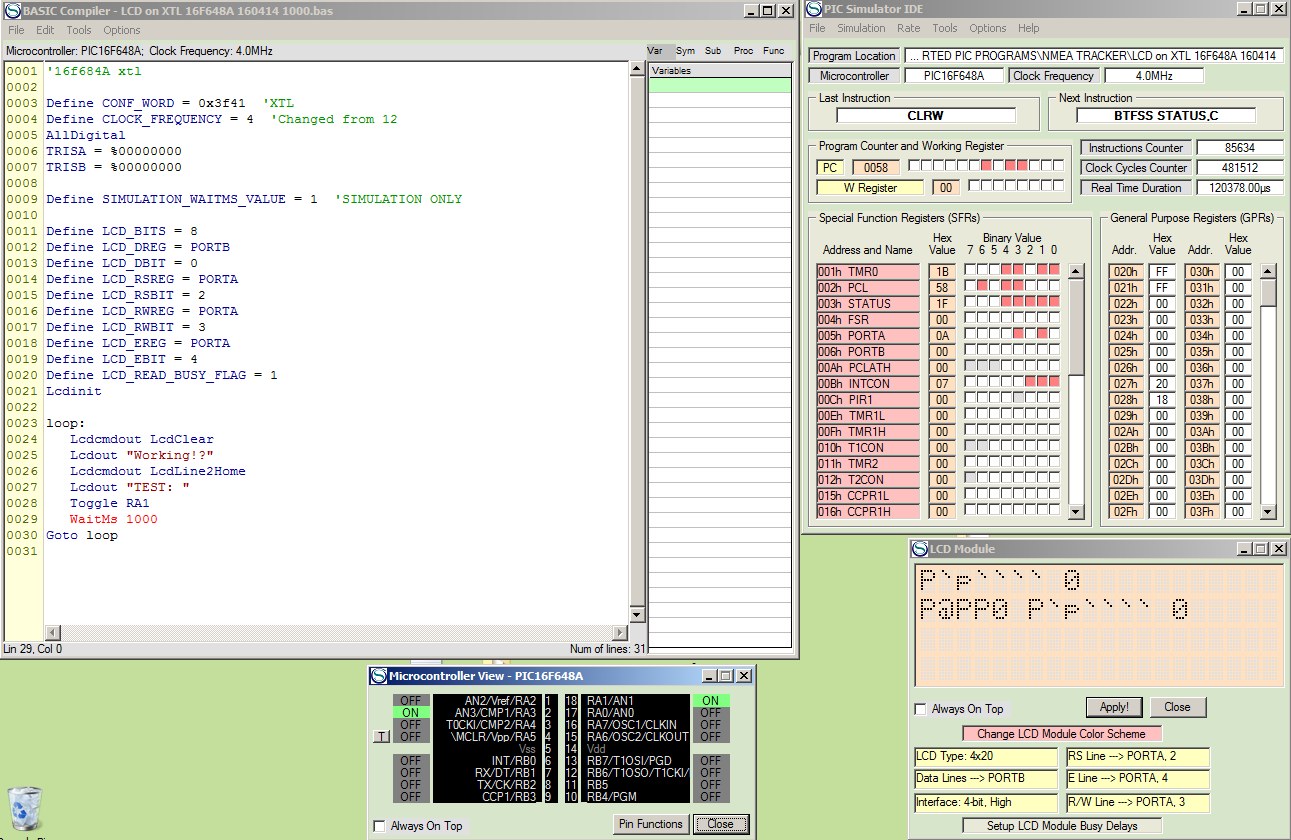
Task: Toggle the T0CKI/CMP2/RA4 pin state
Action: tap(411, 725)
